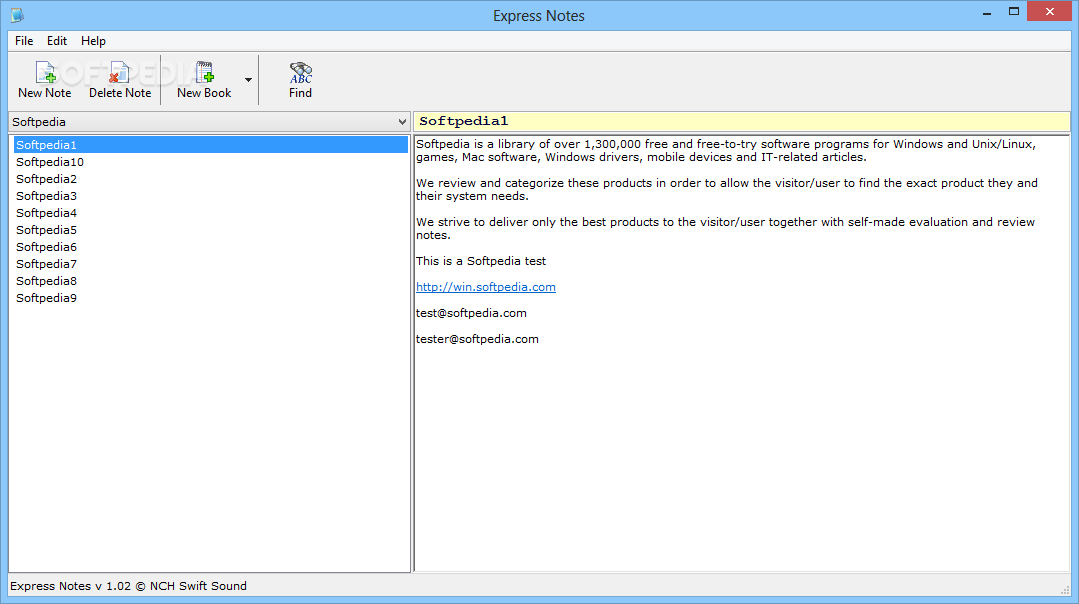Expand the arrow next to New Book
Screen dimensions: 1079x604
[248, 80]
